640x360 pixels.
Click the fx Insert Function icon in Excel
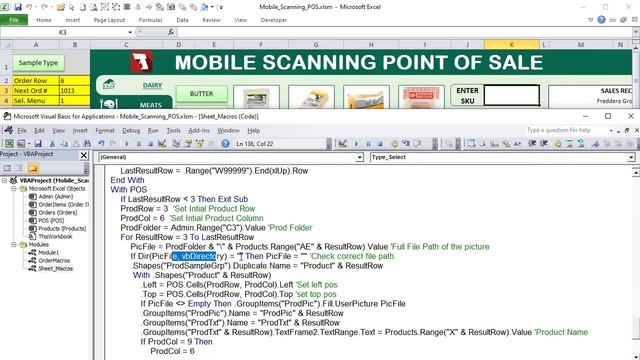click(x=171, y=32)
